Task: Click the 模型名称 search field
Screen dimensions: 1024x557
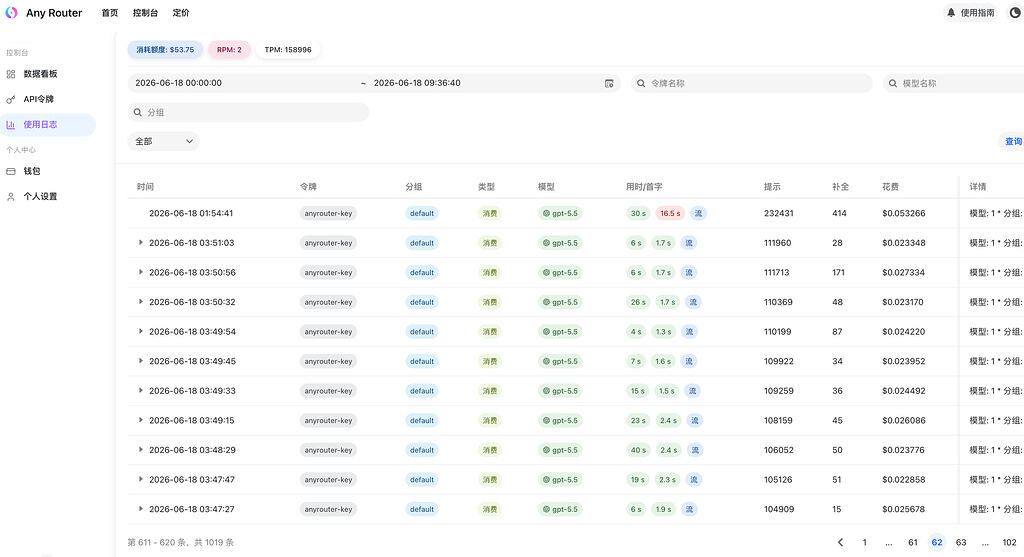Action: click(953, 84)
